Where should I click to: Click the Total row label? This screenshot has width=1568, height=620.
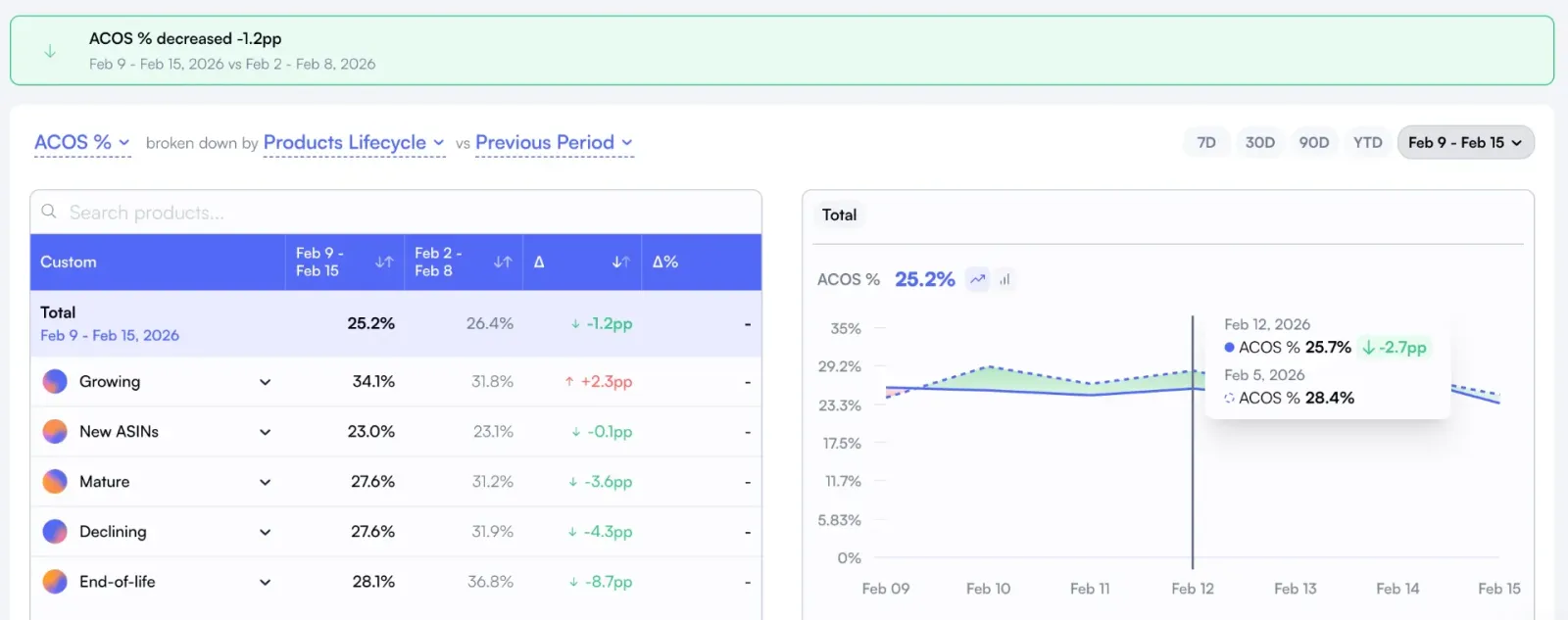58,311
